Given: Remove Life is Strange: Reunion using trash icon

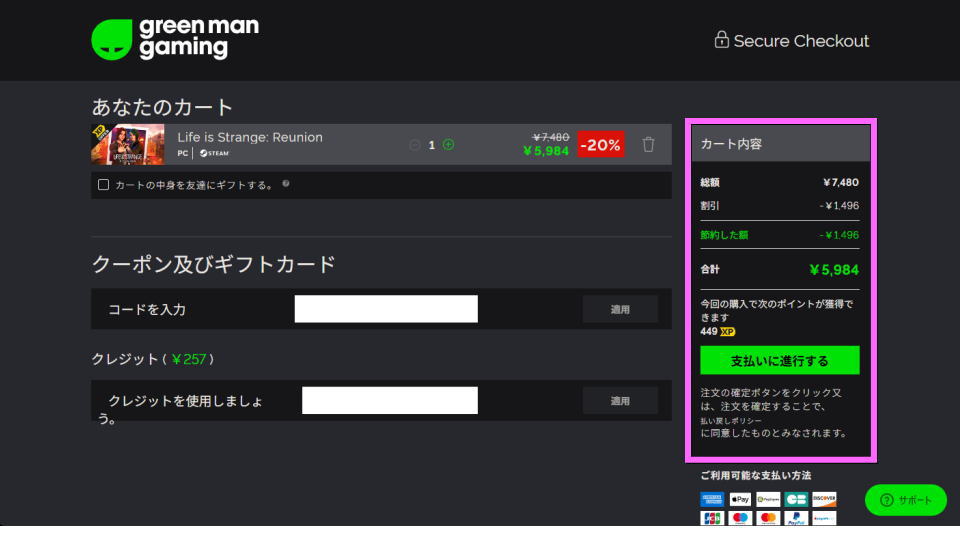Looking at the screenshot, I should pos(648,145).
